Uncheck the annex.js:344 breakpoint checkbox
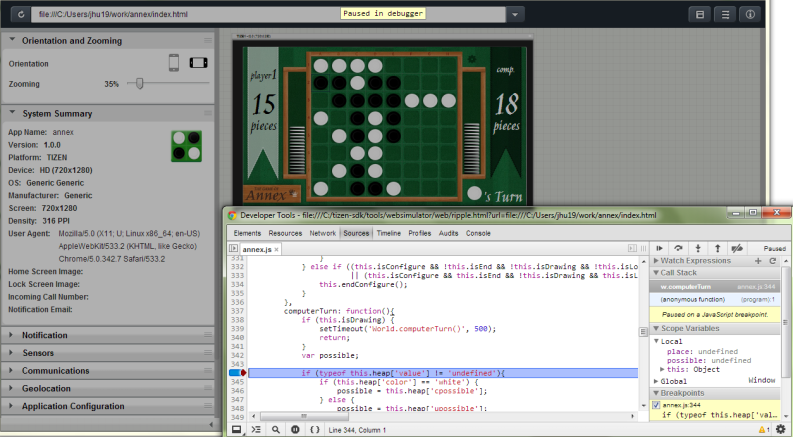The image size is (793, 437). pyautogui.click(x=657, y=404)
